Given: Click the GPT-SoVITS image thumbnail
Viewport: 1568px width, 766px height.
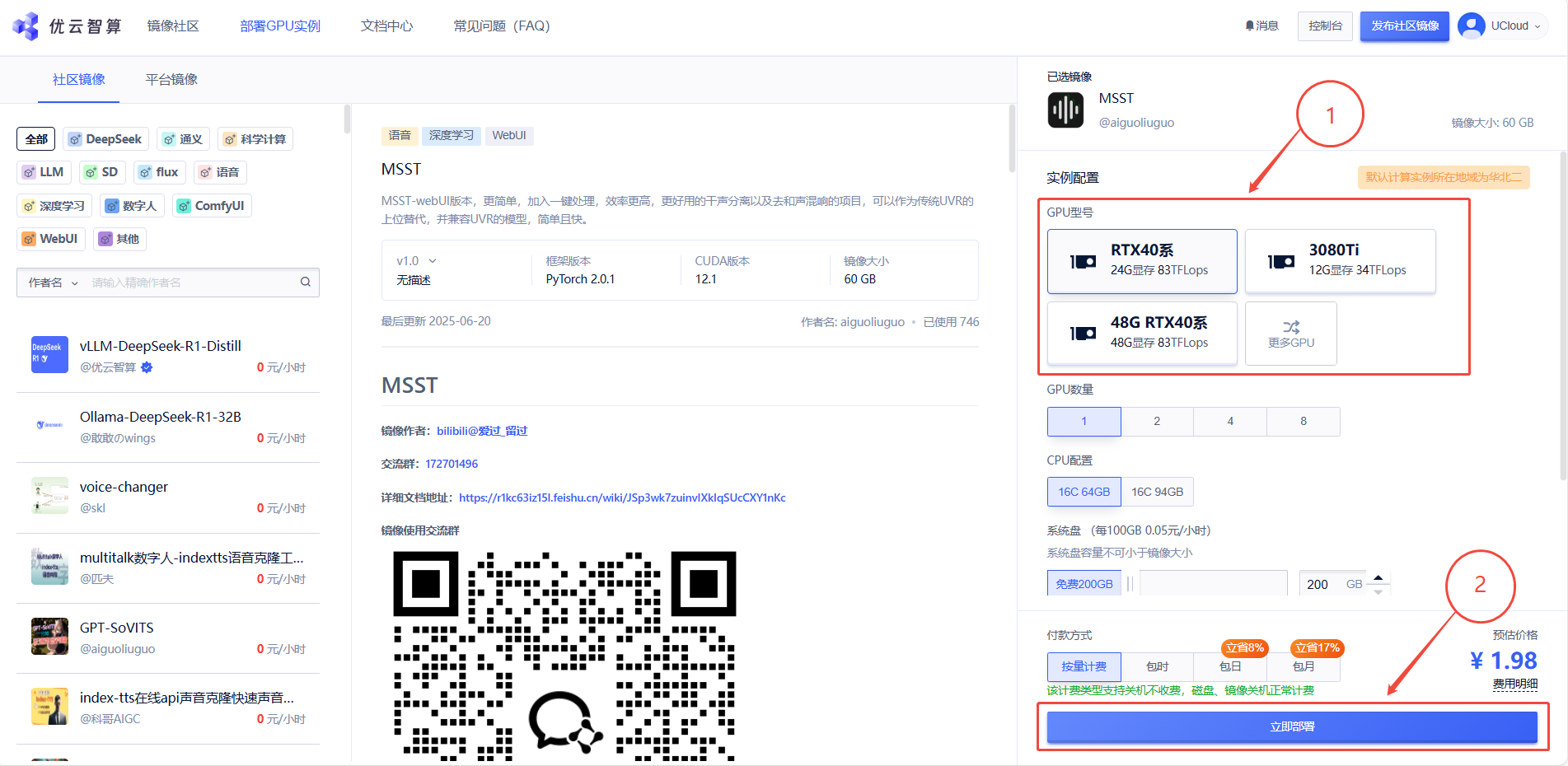Looking at the screenshot, I should 49,636.
